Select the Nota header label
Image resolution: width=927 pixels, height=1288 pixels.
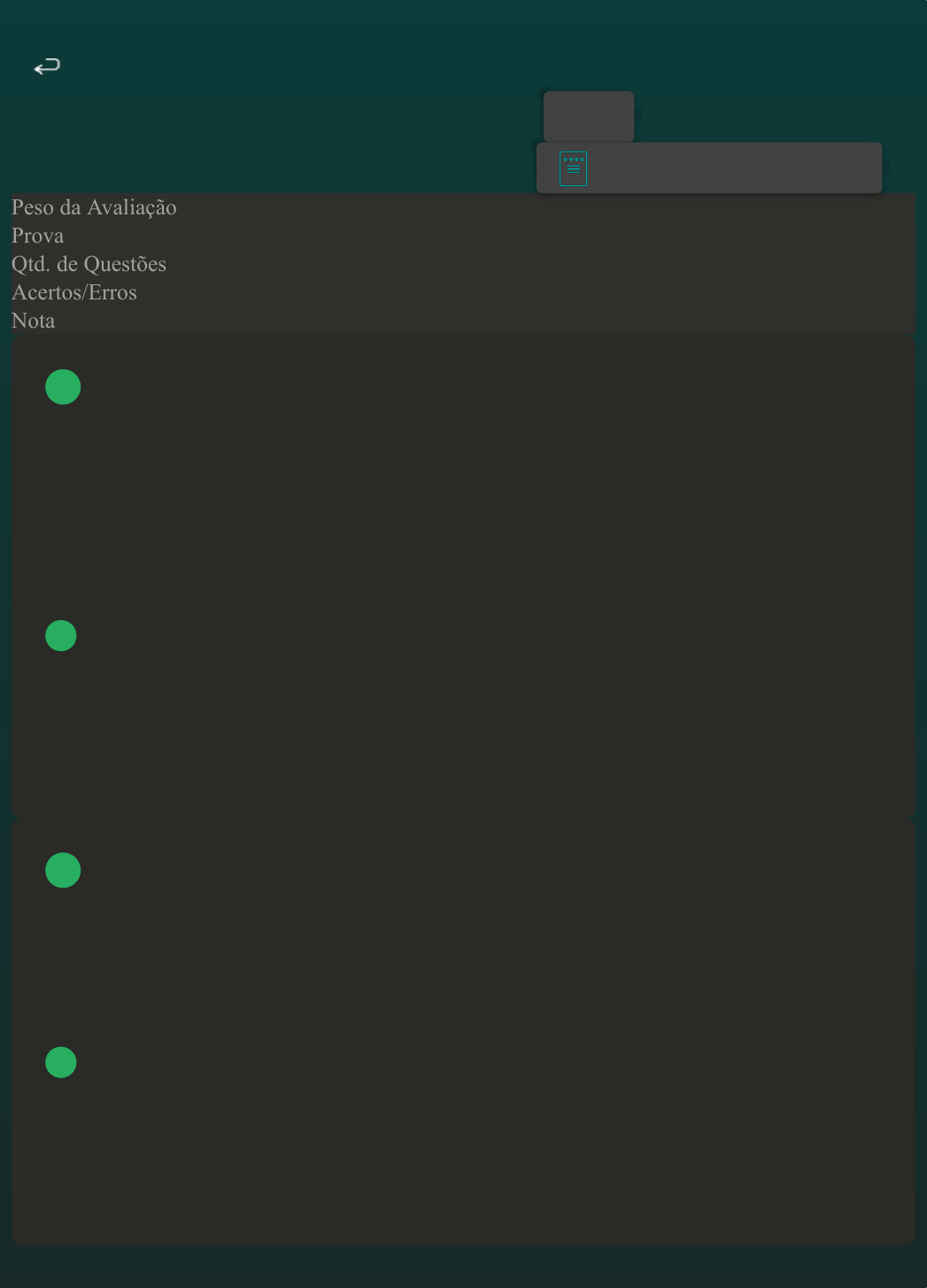tap(34, 321)
